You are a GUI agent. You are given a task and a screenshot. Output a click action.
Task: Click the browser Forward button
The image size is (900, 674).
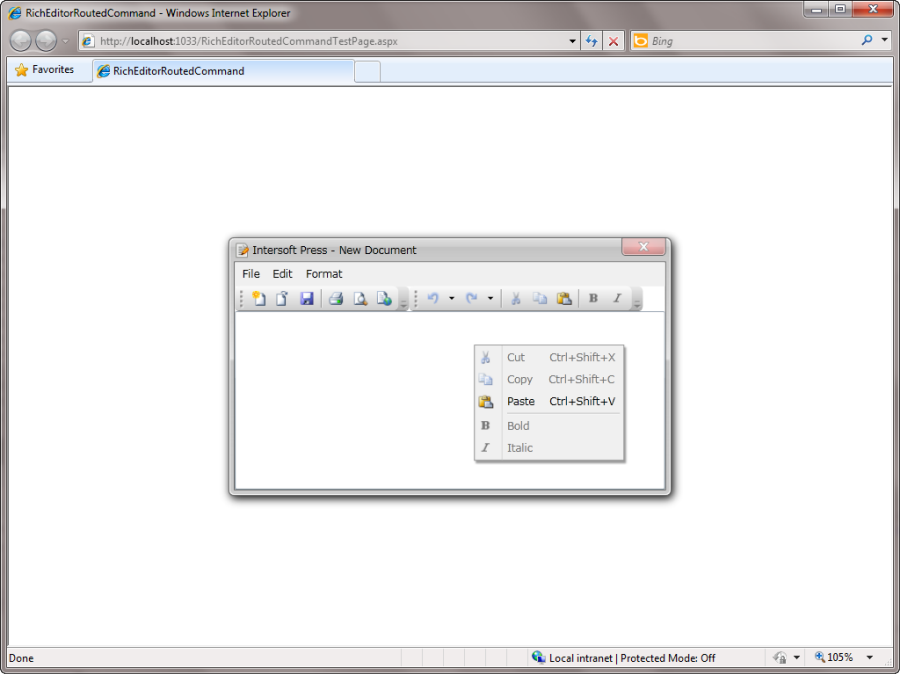[x=46, y=41]
